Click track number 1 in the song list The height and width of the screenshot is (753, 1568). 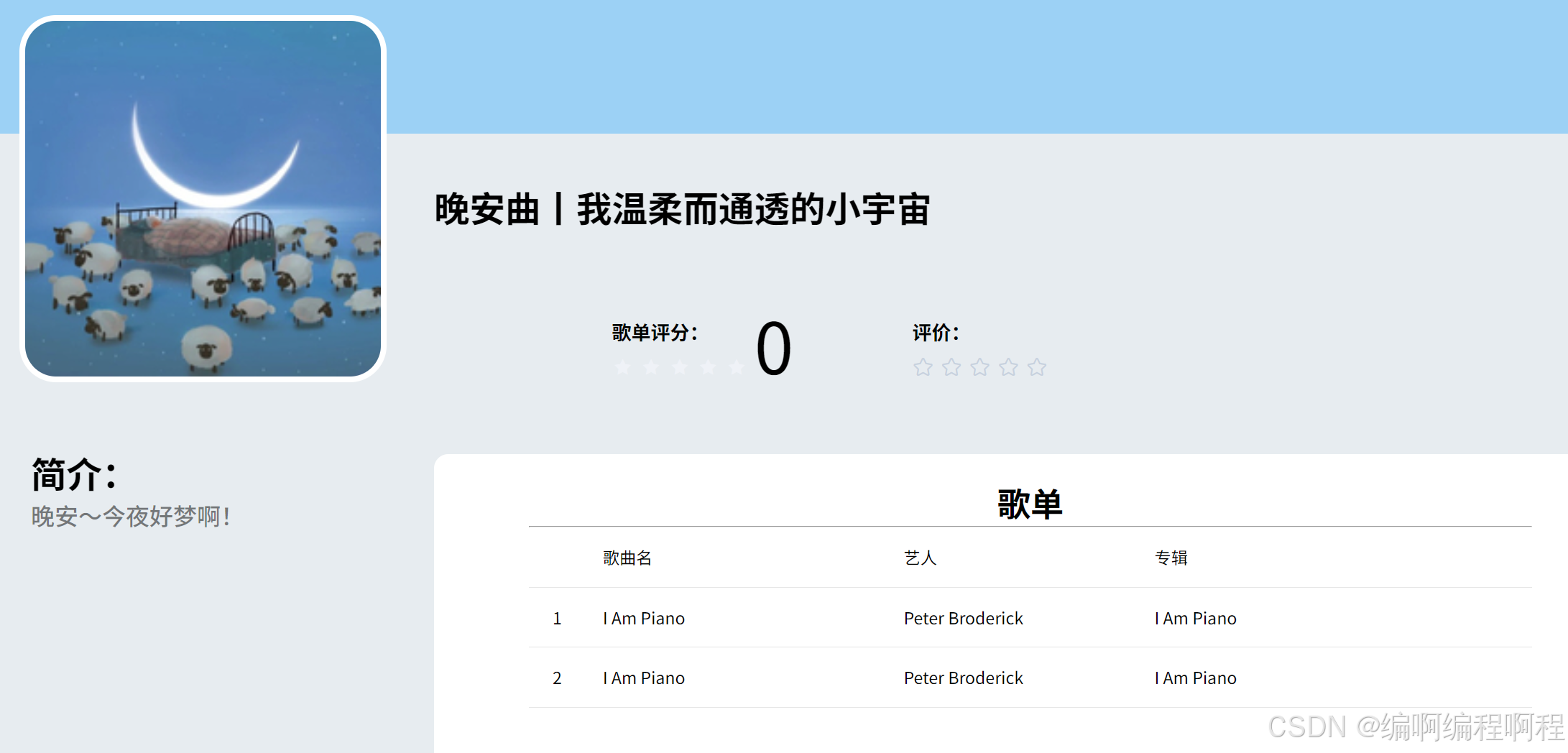click(x=557, y=619)
